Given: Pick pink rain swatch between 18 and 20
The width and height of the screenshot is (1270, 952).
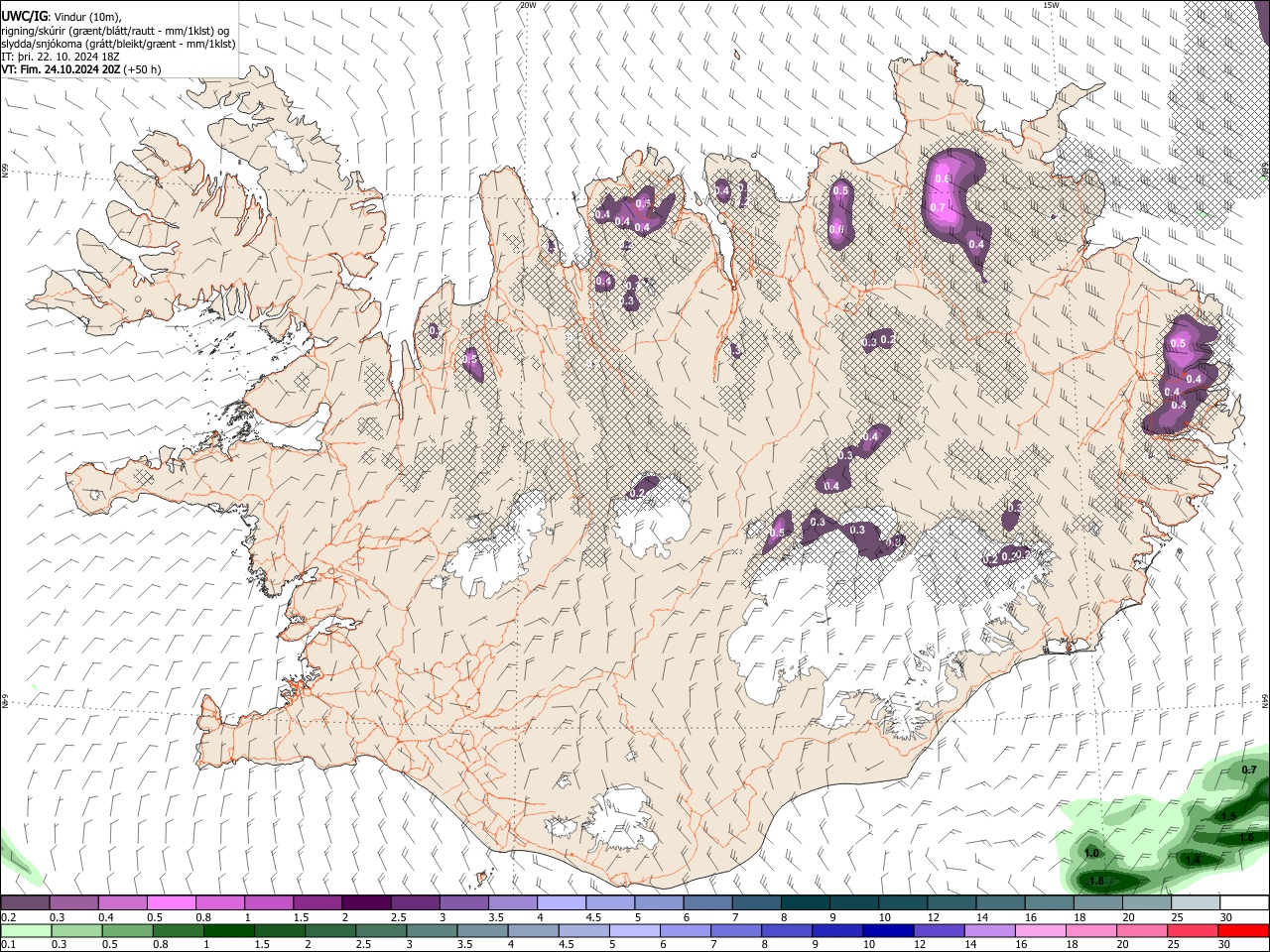Looking at the screenshot, I should click(1091, 930).
